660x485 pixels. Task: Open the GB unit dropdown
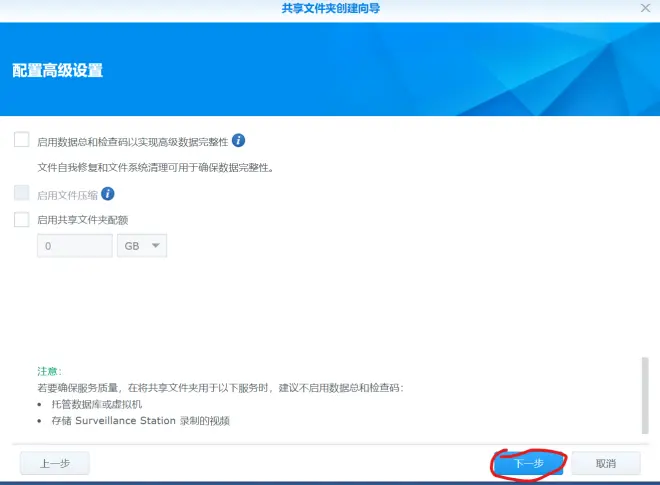point(142,245)
